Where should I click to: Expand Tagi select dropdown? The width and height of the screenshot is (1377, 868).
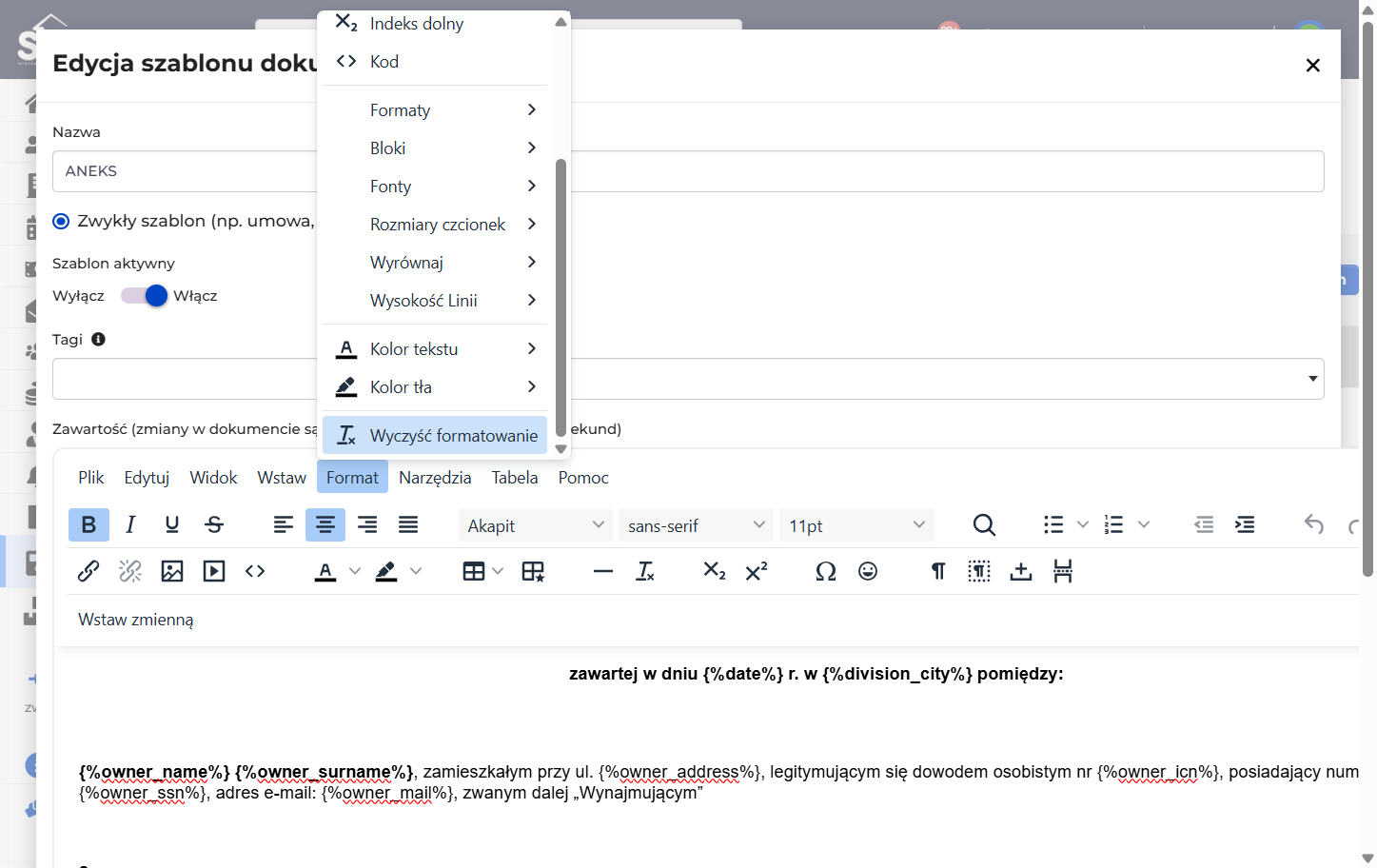1313,379
